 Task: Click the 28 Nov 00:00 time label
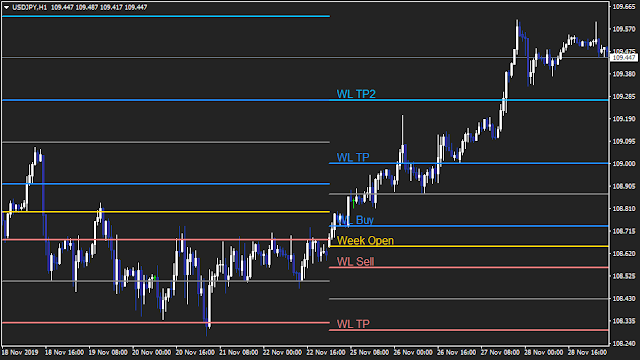[544, 352]
